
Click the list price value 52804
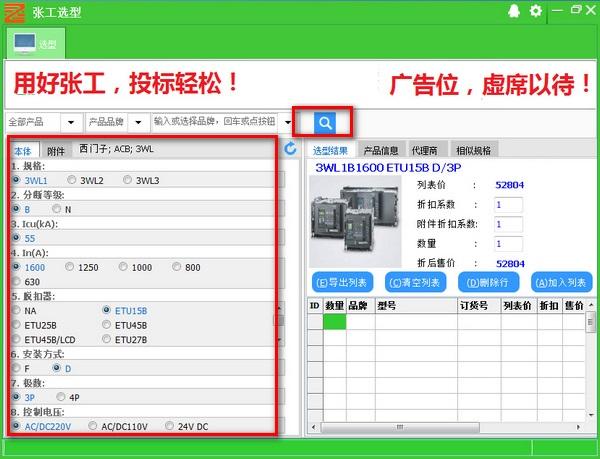point(510,185)
